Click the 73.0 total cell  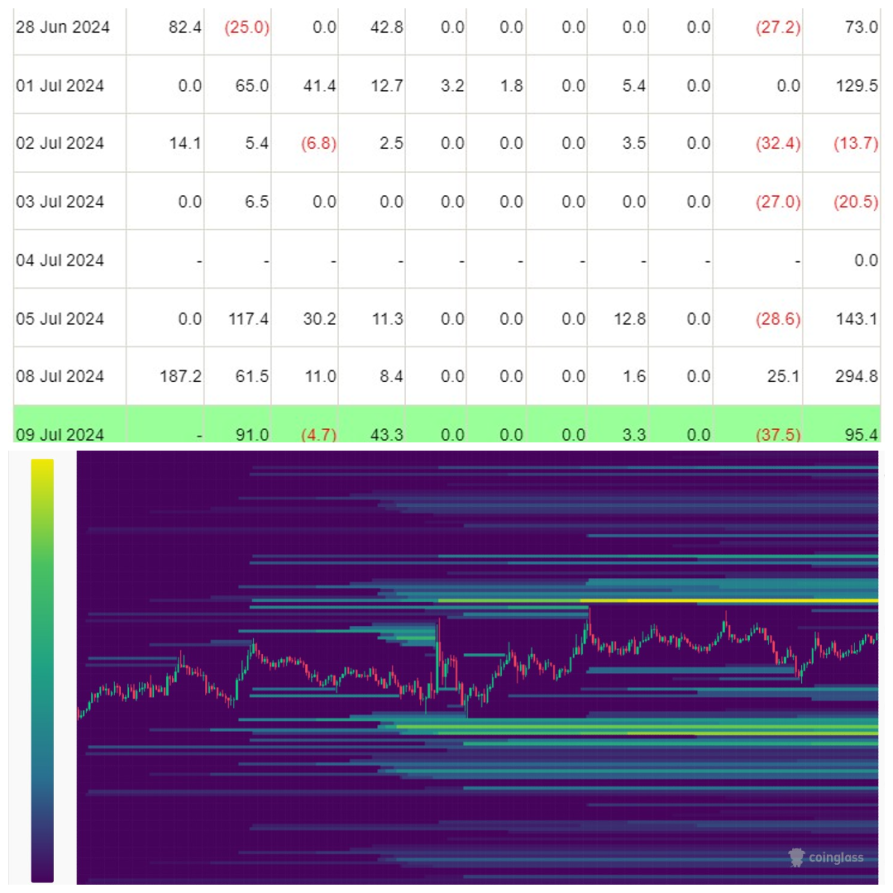(861, 27)
